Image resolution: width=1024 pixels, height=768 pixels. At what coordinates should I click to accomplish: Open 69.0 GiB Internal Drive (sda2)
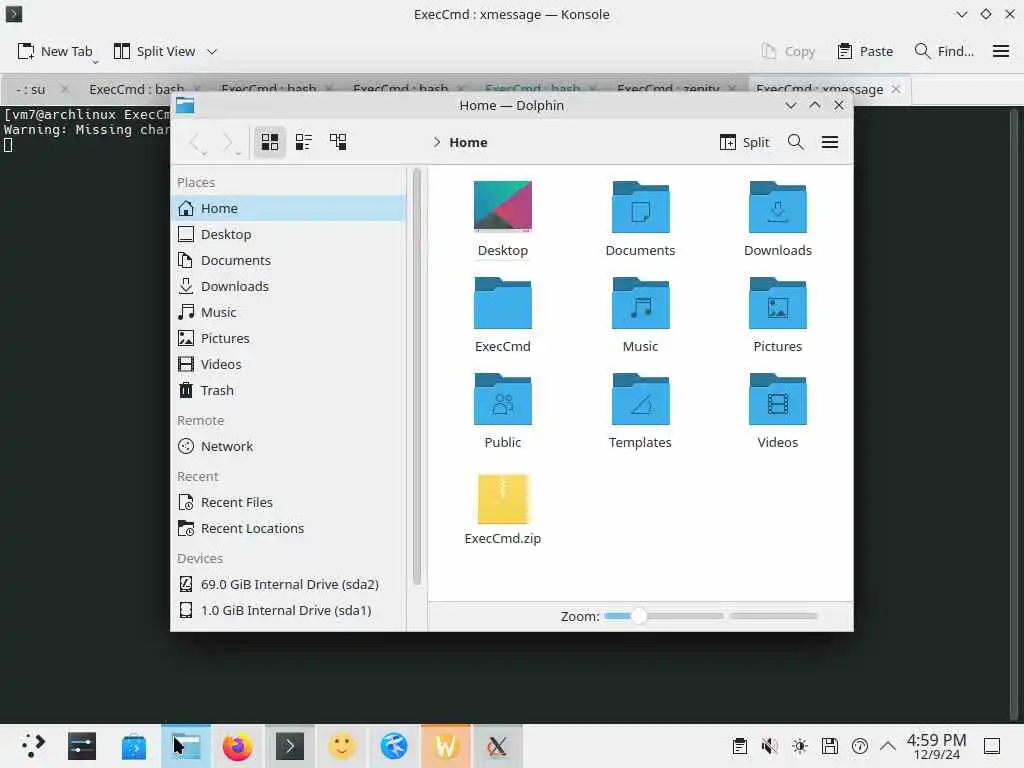pos(288,584)
